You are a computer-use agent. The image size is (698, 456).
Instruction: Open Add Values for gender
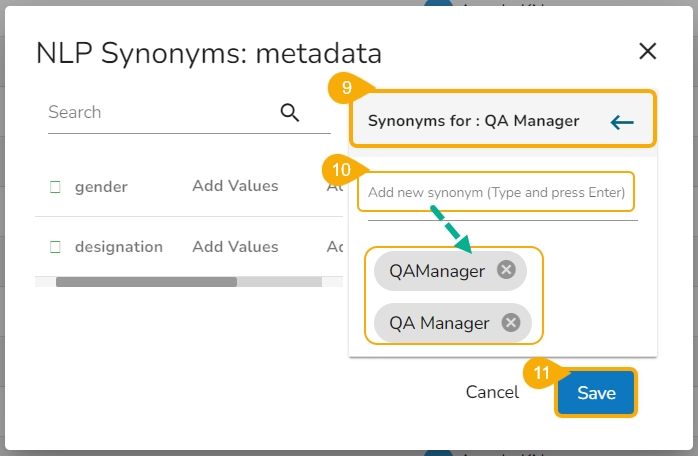click(x=235, y=186)
